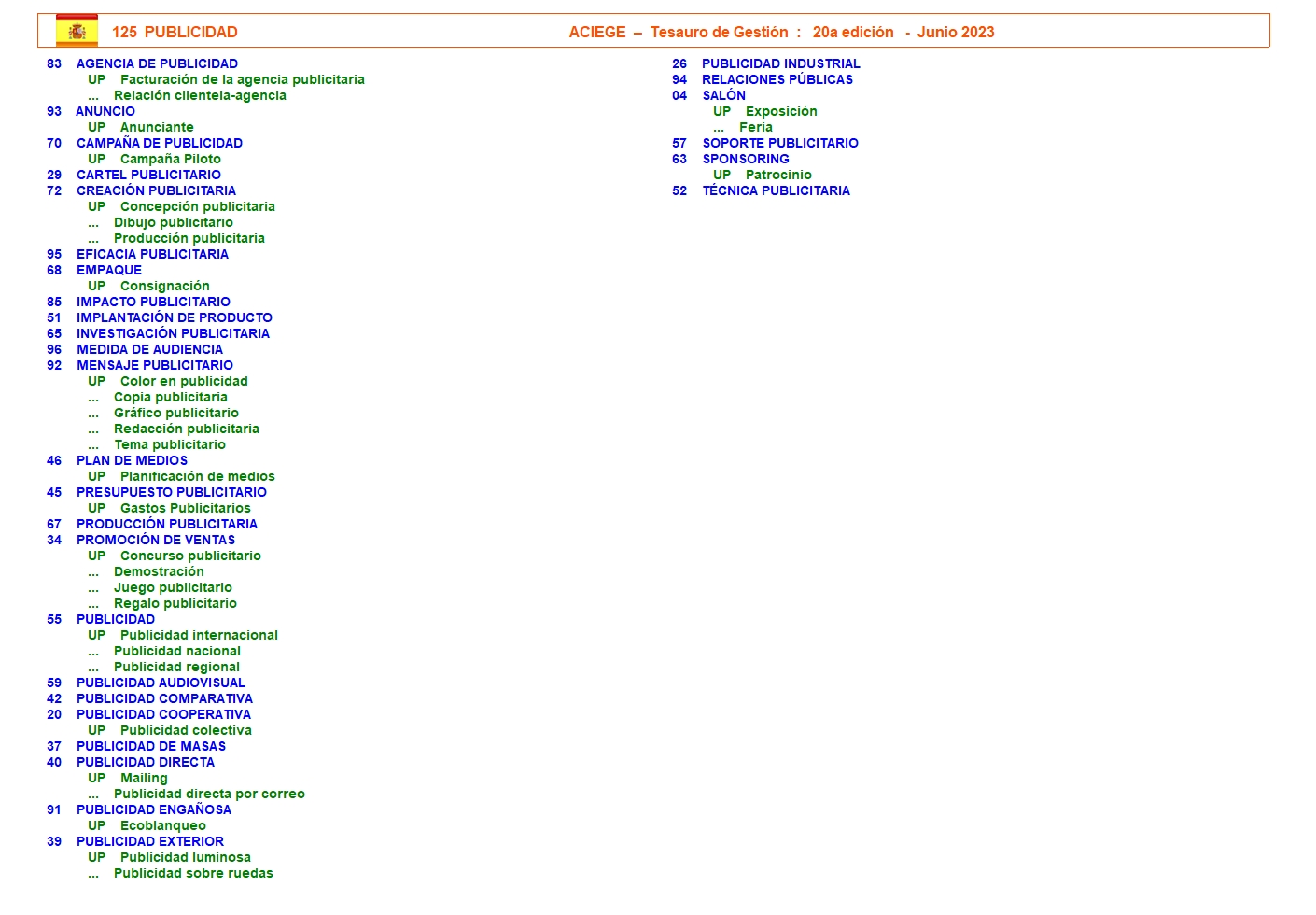Open CREACIÓN PUBLICITARIA descriptor
Image resolution: width=1316 pixels, height=915 pixels.
tap(156, 190)
